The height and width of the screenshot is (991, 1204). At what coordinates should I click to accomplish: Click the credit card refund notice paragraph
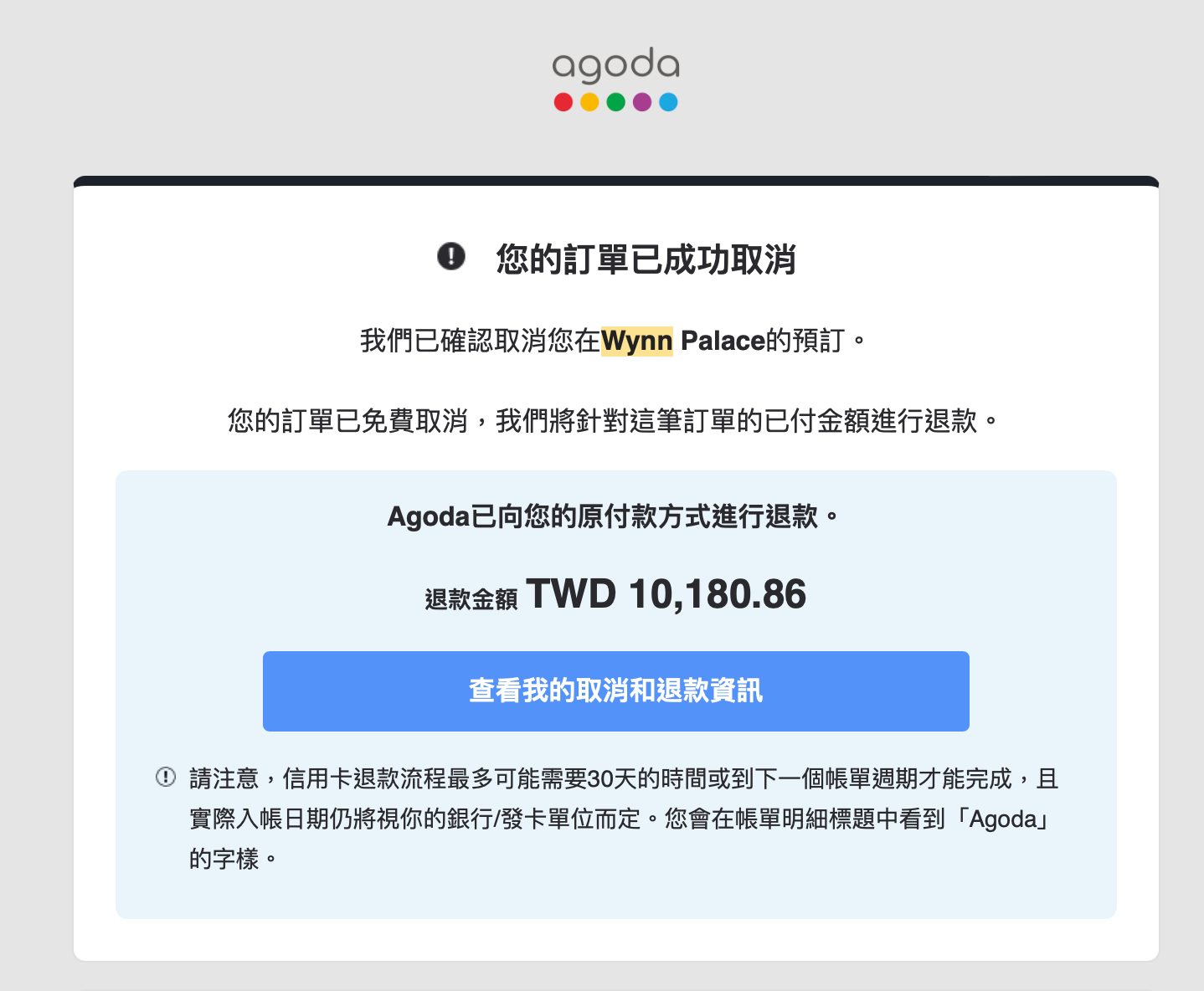[624, 819]
